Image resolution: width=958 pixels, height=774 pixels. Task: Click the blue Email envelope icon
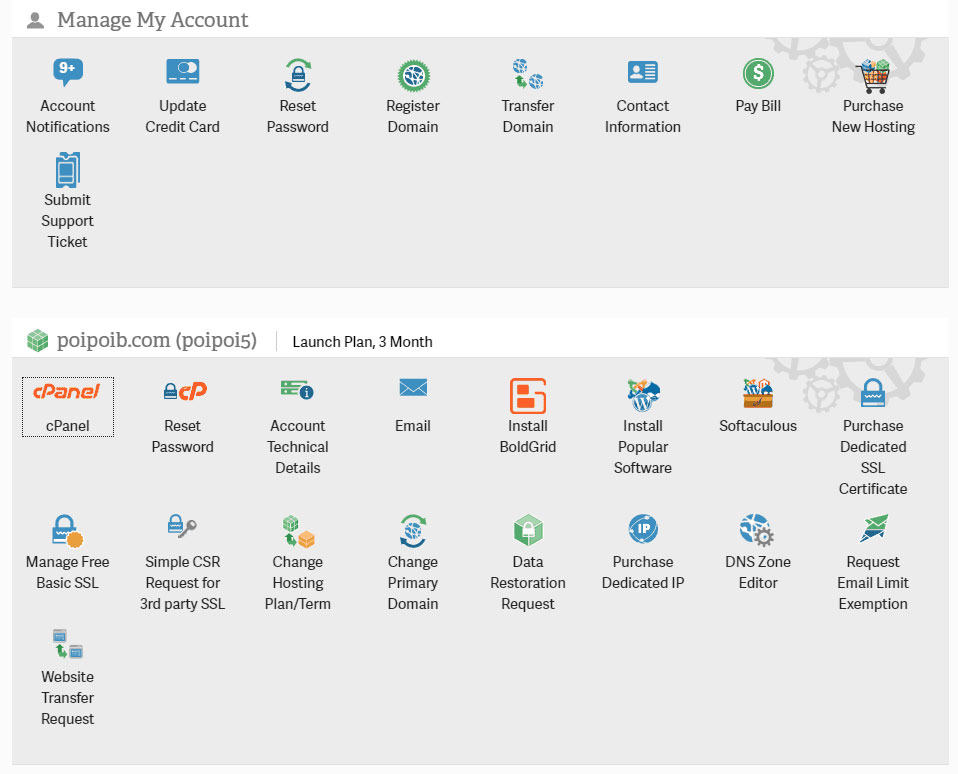click(414, 387)
